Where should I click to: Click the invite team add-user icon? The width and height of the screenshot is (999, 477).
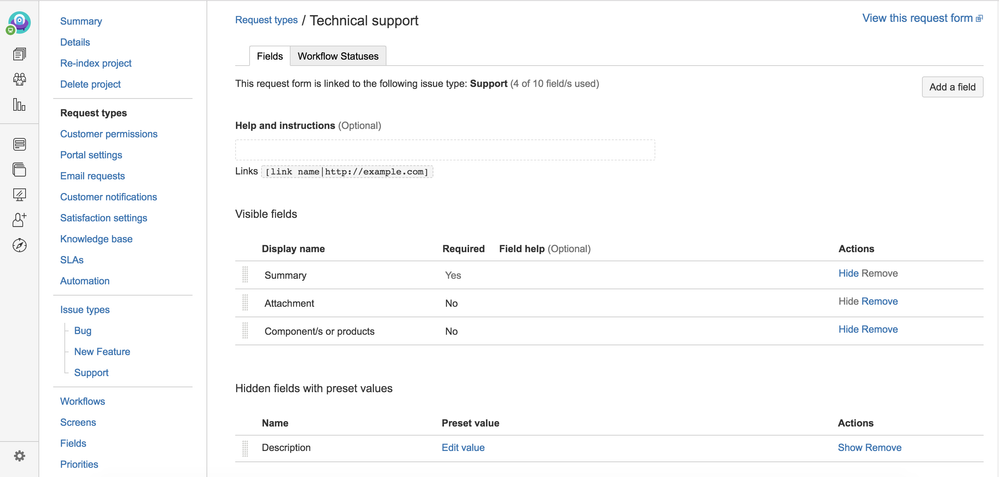[20, 220]
